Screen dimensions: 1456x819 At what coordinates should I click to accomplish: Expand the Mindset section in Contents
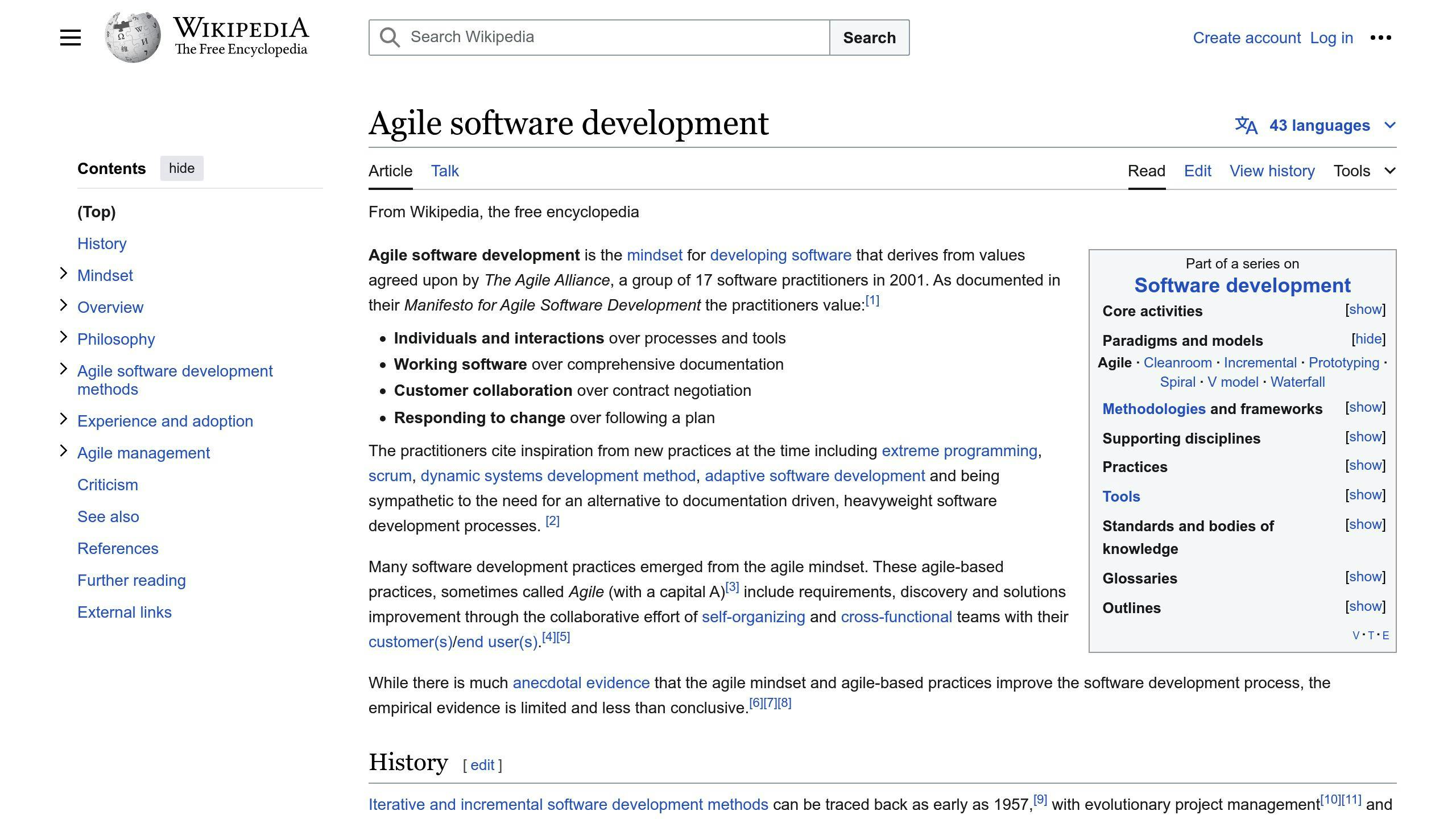[x=64, y=274]
